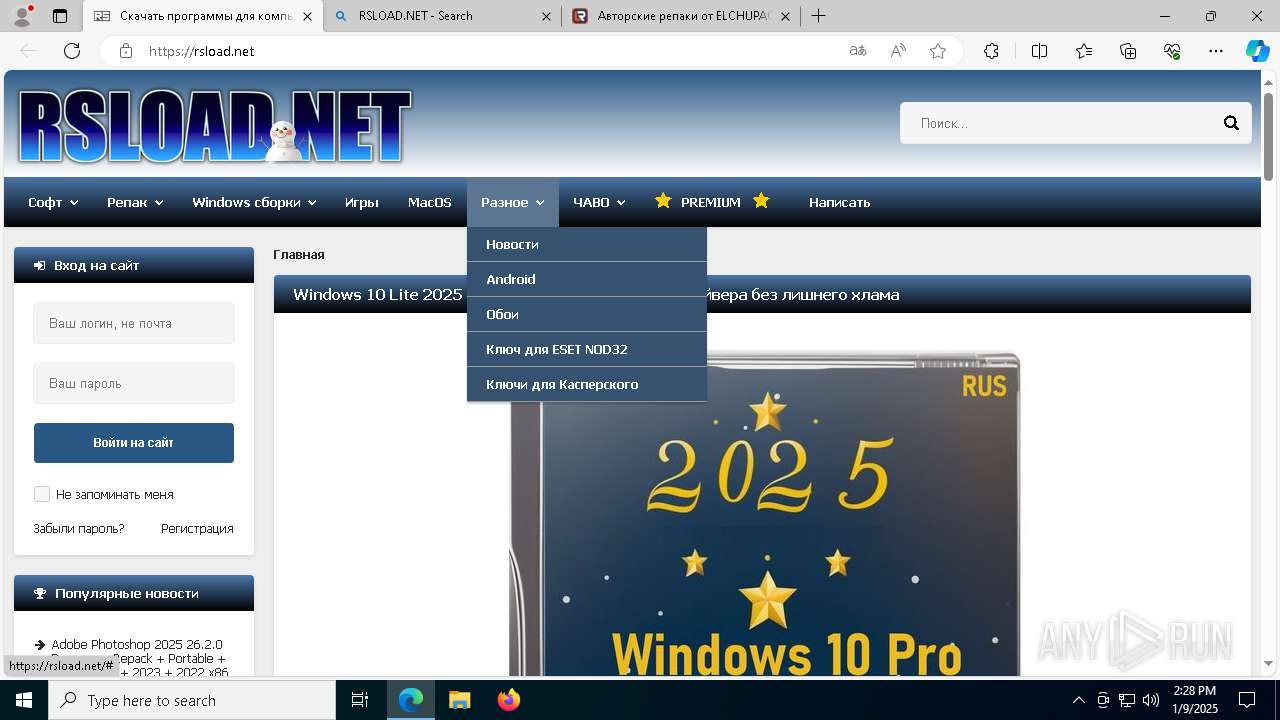
Task: Click the login field 'Ваш логин, не почта'
Action: click(x=134, y=323)
